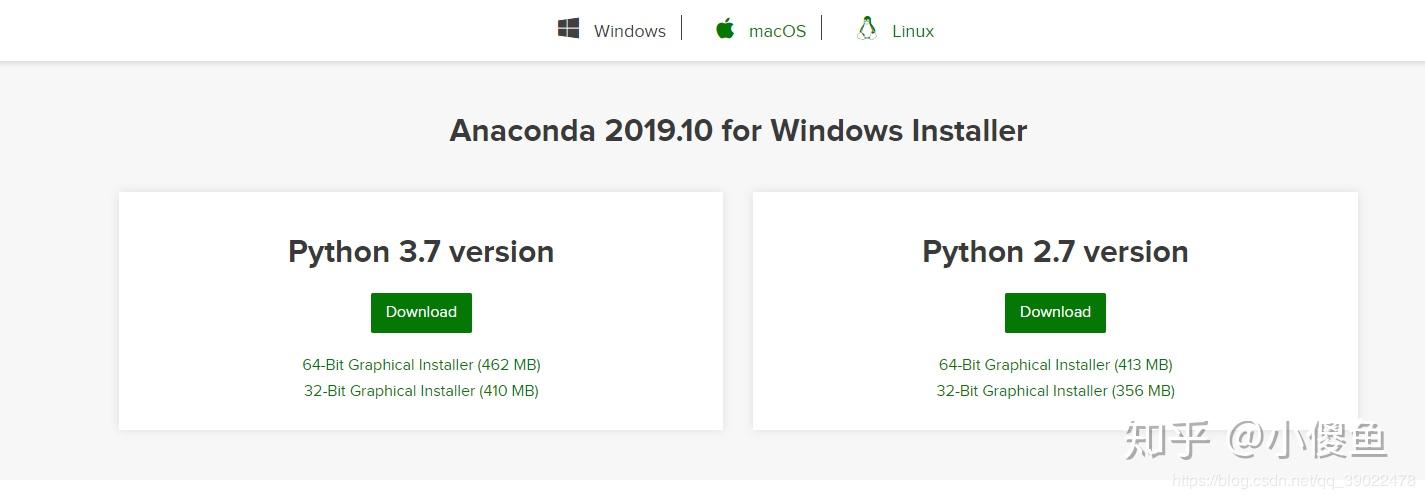Open the Linux tab label
The height and width of the screenshot is (499, 1425).
912,31
